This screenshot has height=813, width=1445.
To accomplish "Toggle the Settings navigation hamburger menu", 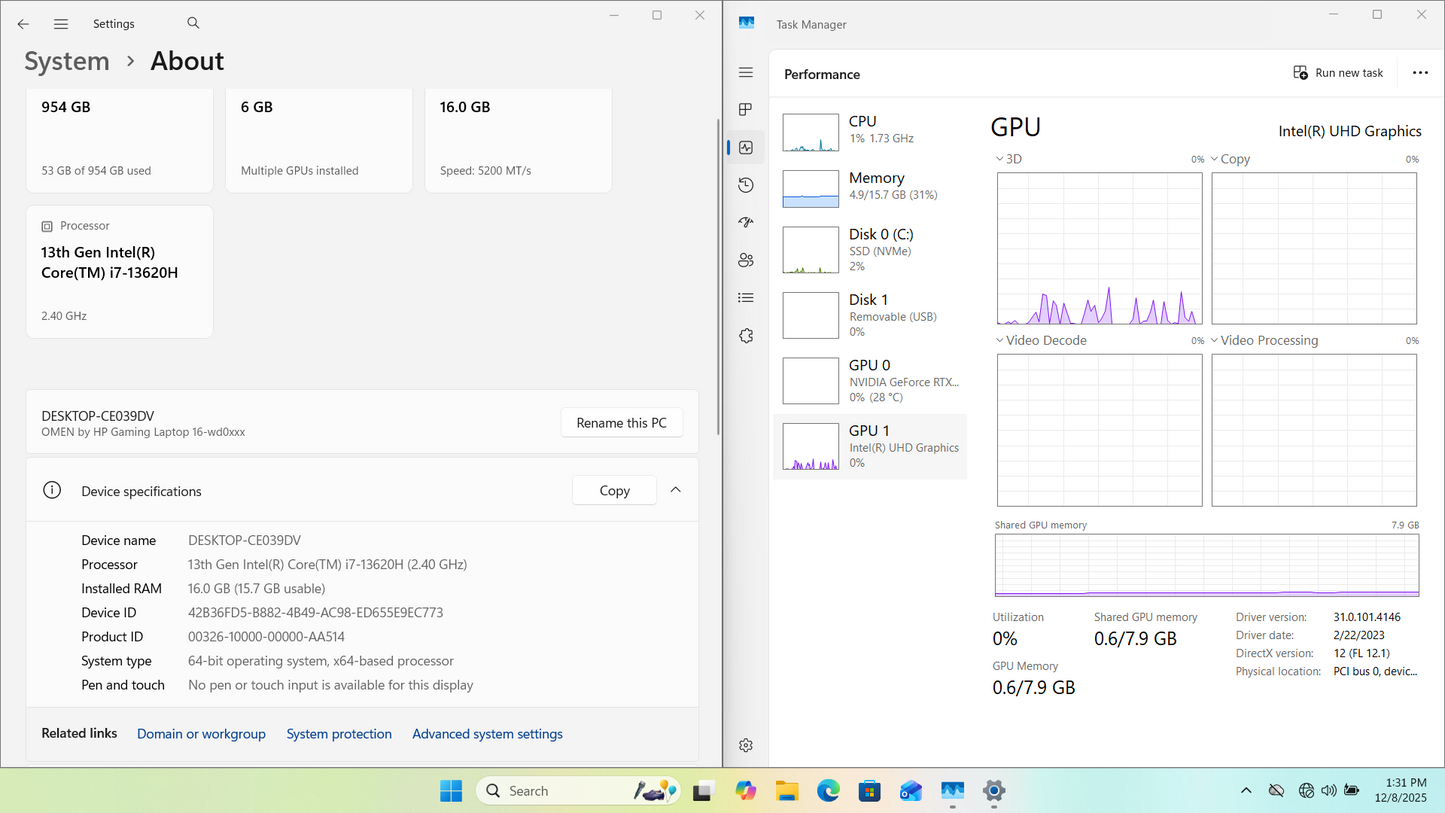I will click(61, 24).
